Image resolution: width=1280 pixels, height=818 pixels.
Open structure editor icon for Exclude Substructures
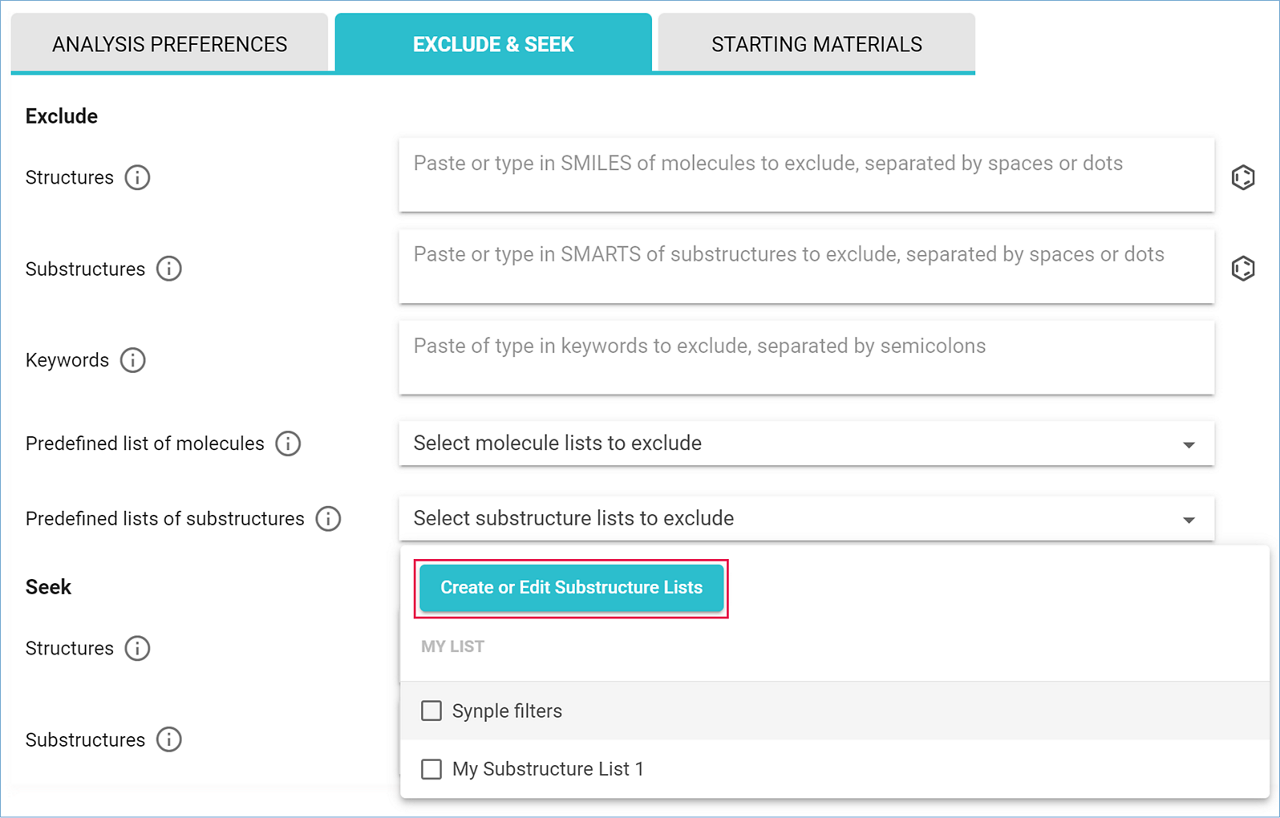1243,269
